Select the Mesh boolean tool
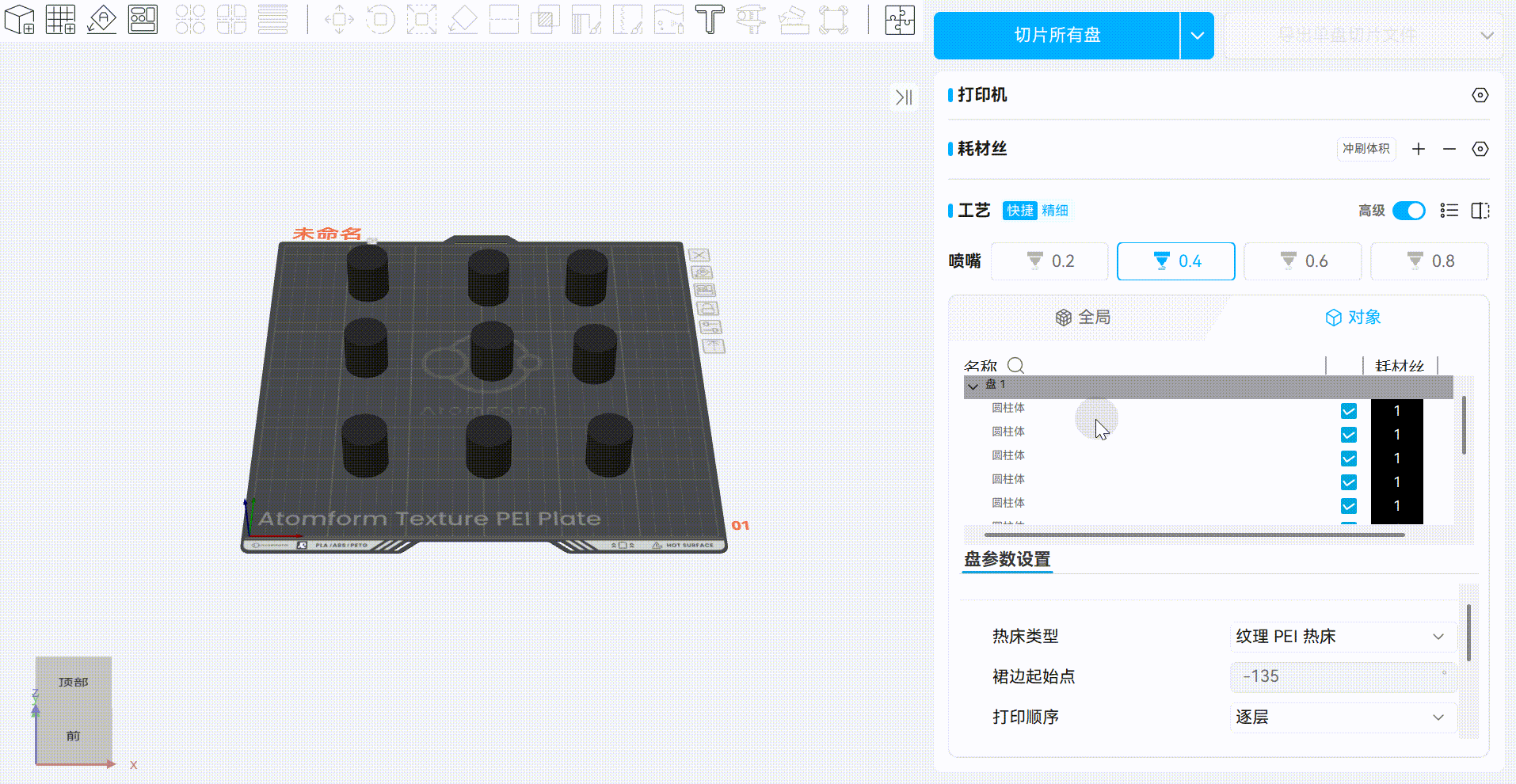The width and height of the screenshot is (1516, 784). tap(545, 19)
